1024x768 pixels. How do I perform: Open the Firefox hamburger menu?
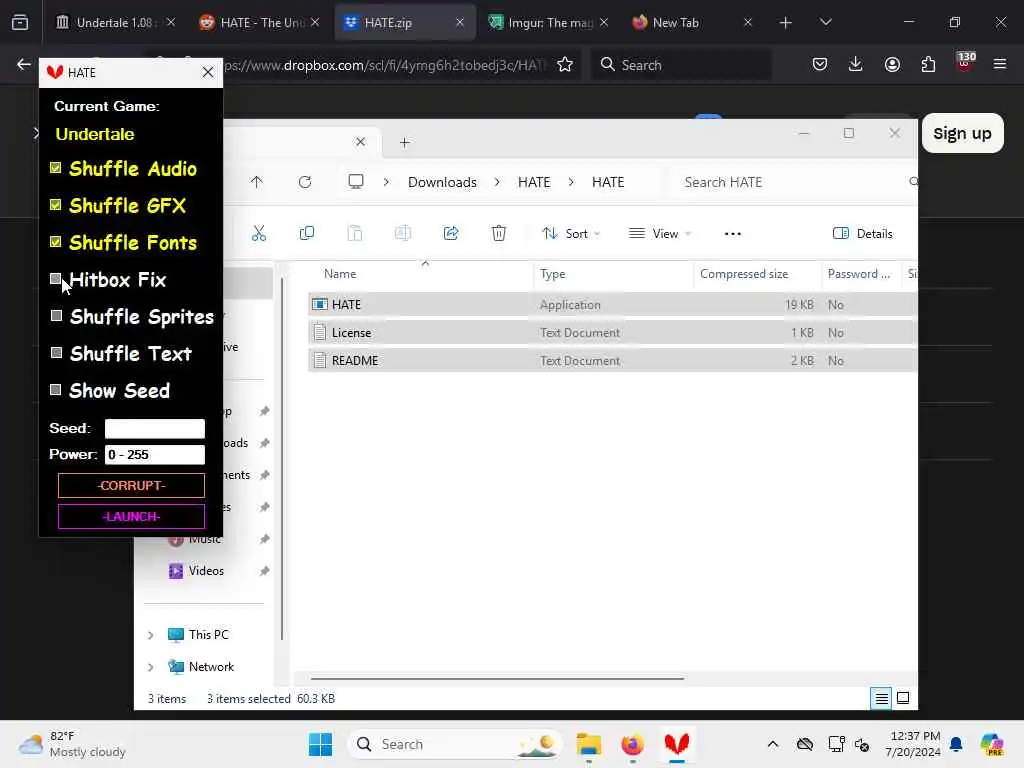pos(999,64)
